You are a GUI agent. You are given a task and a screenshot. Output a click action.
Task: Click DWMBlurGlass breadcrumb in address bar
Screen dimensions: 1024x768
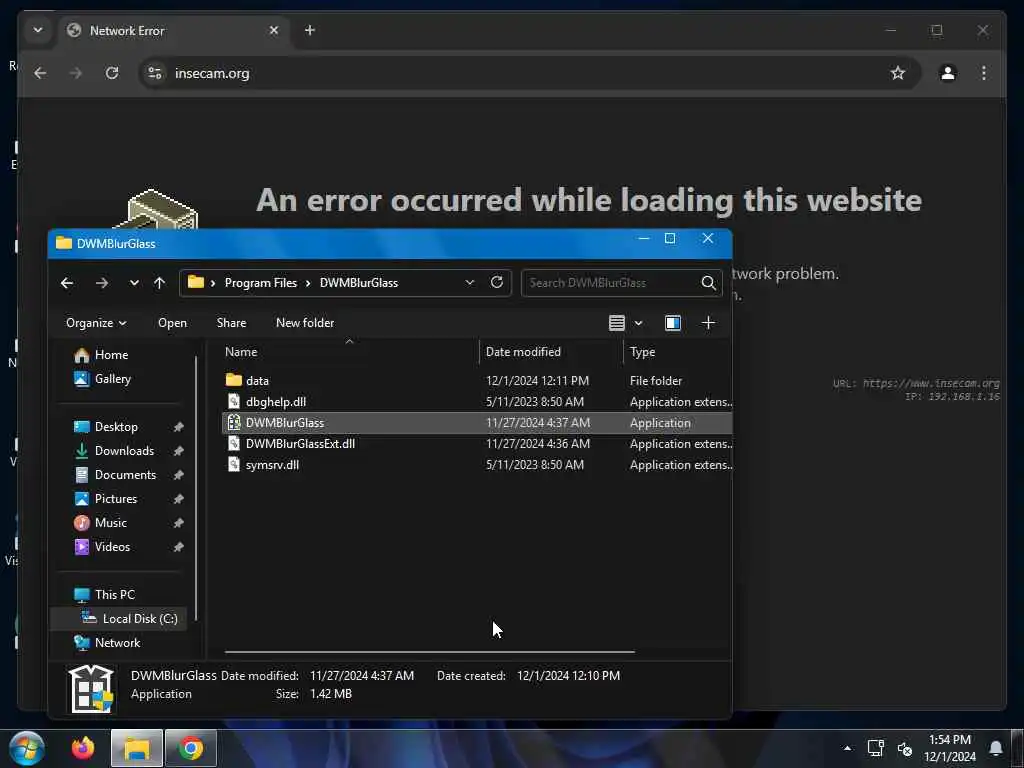[359, 283]
